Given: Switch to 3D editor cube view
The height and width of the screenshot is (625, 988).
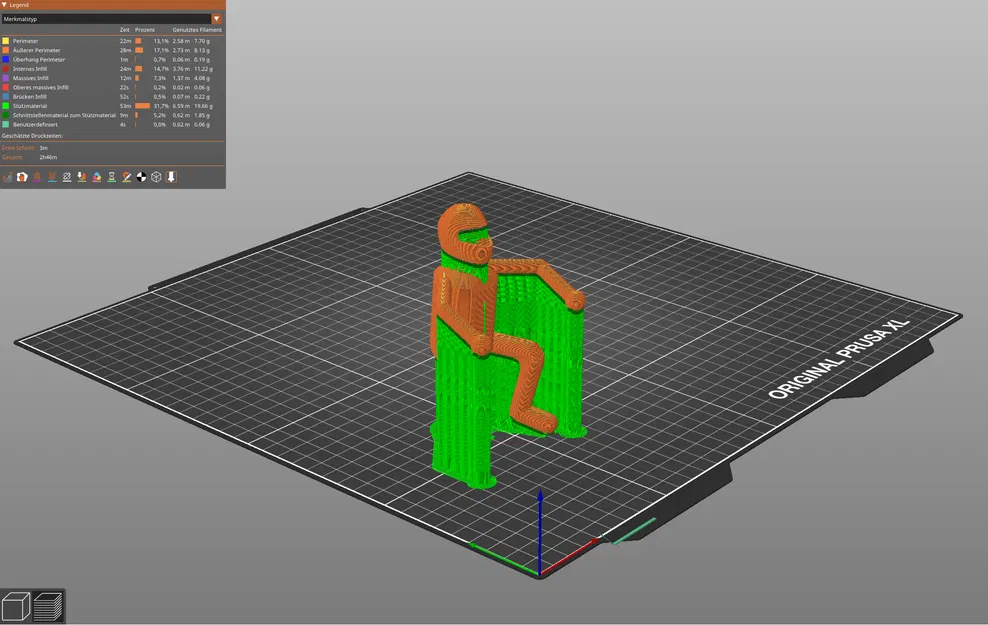Looking at the screenshot, I should tap(16, 606).
